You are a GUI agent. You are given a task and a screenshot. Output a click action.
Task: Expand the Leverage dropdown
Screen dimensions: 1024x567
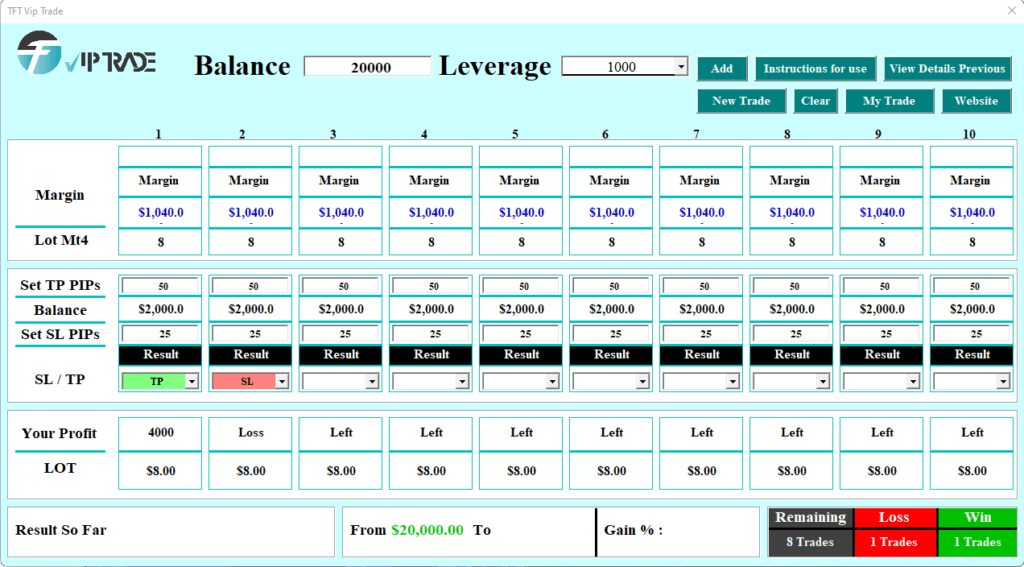click(x=681, y=67)
